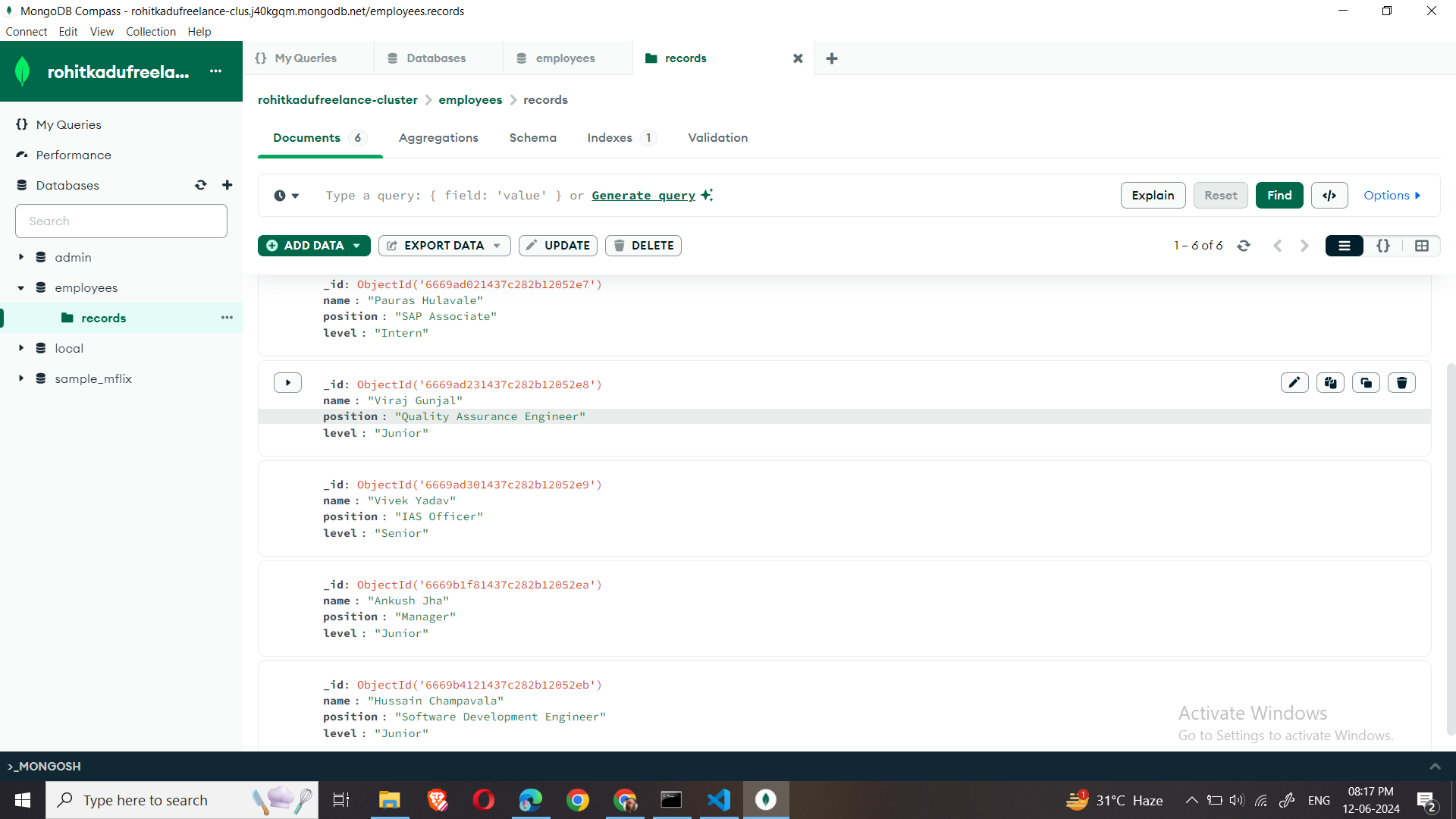Open a new tab with plus icon
The width and height of the screenshot is (1456, 819).
tap(832, 58)
